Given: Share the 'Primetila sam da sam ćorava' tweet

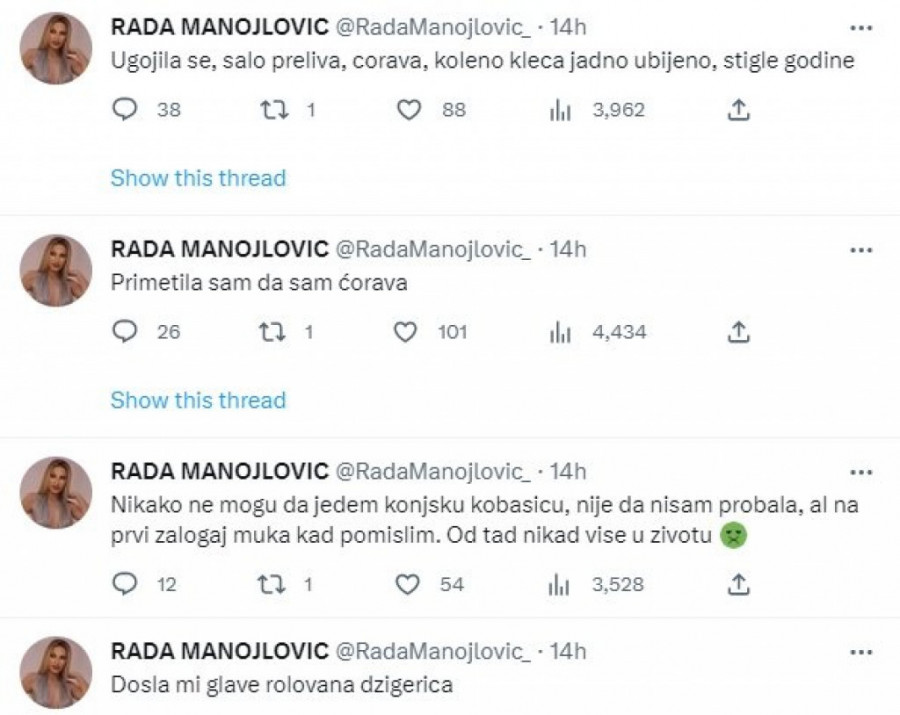Looking at the screenshot, I should [738, 331].
